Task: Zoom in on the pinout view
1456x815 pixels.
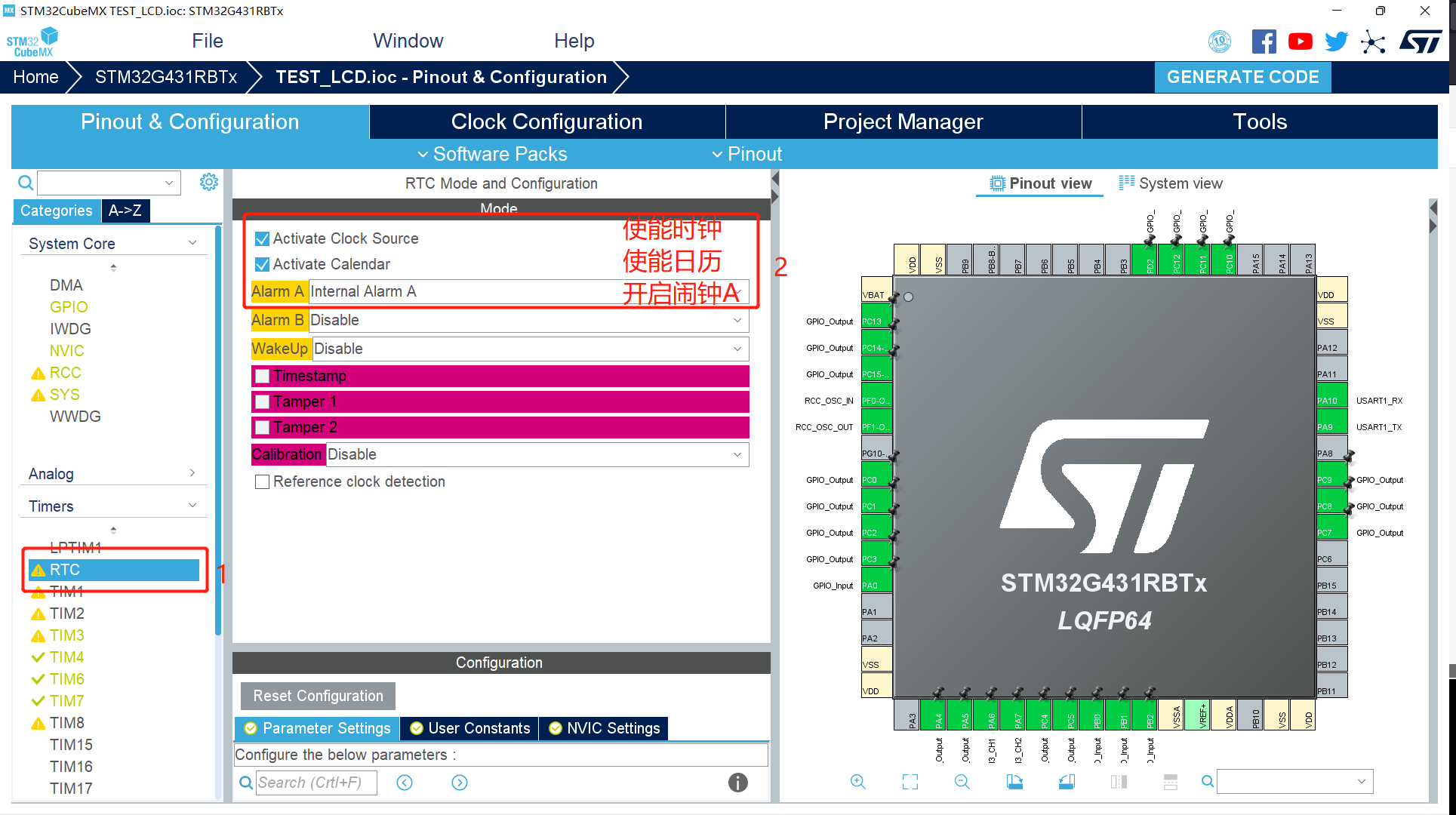Action: pyautogui.click(x=857, y=782)
